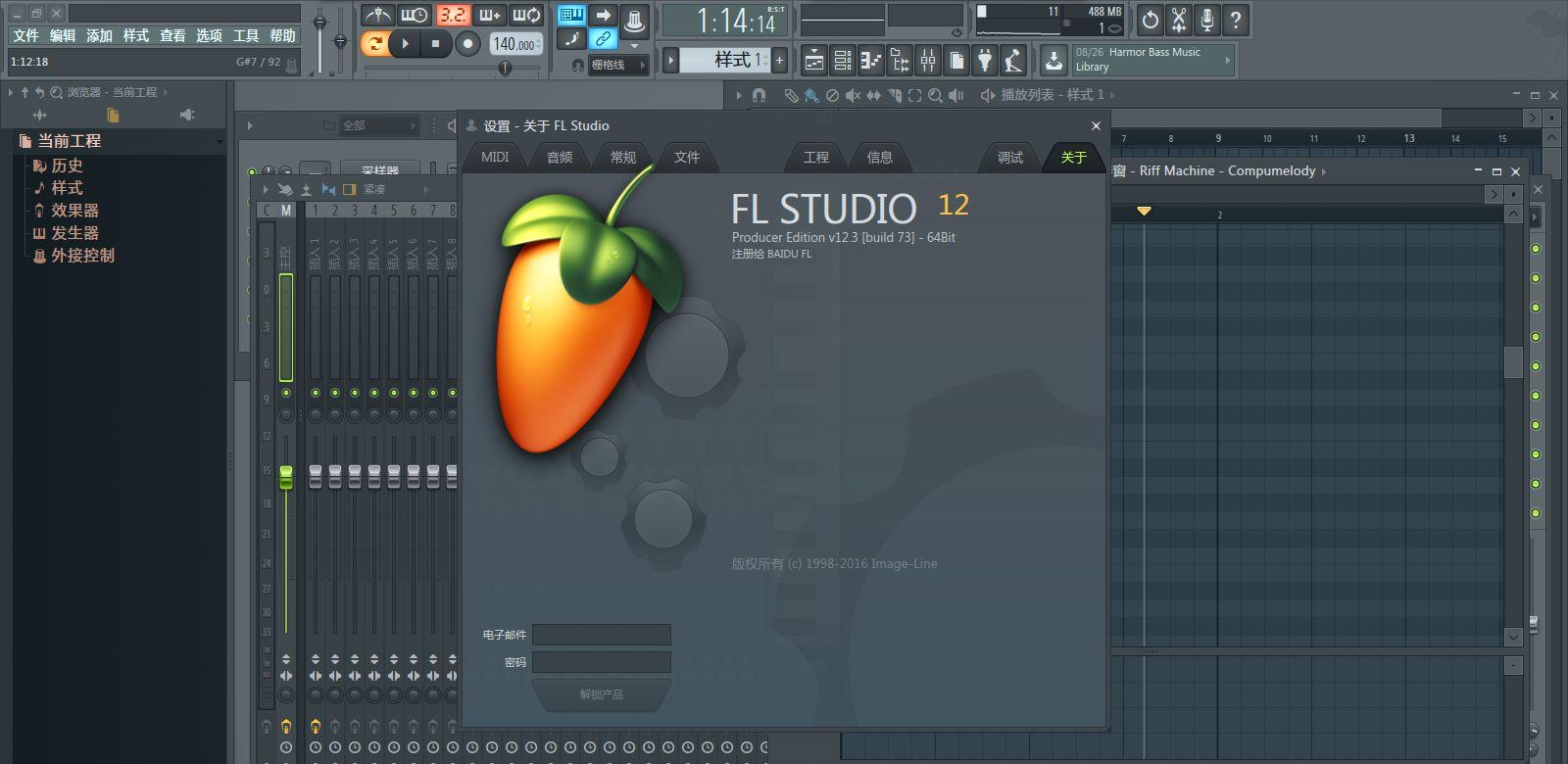Select the paint brush tool in playlist toolbar
1568x764 pixels.
(x=811, y=95)
